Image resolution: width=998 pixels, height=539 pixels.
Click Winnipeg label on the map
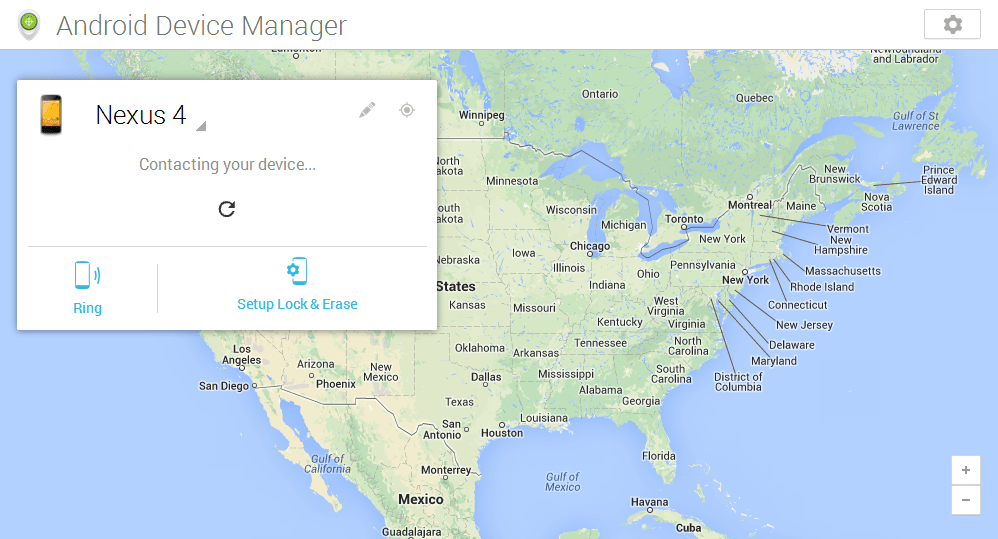click(482, 115)
